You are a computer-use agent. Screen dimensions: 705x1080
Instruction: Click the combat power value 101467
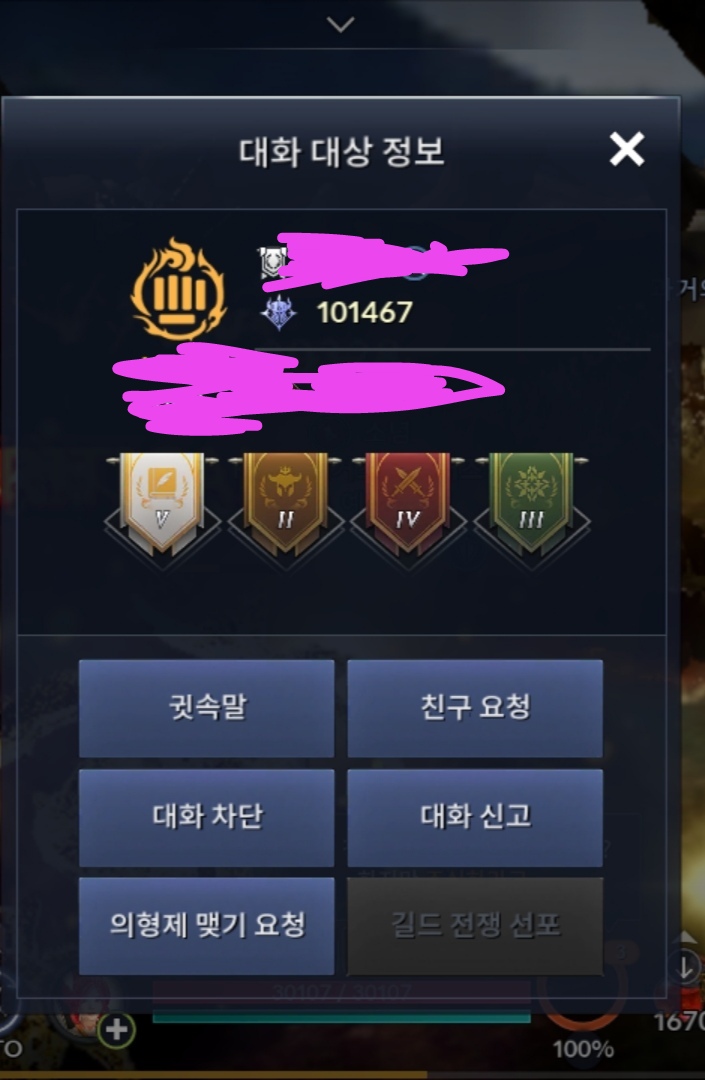coord(364,313)
